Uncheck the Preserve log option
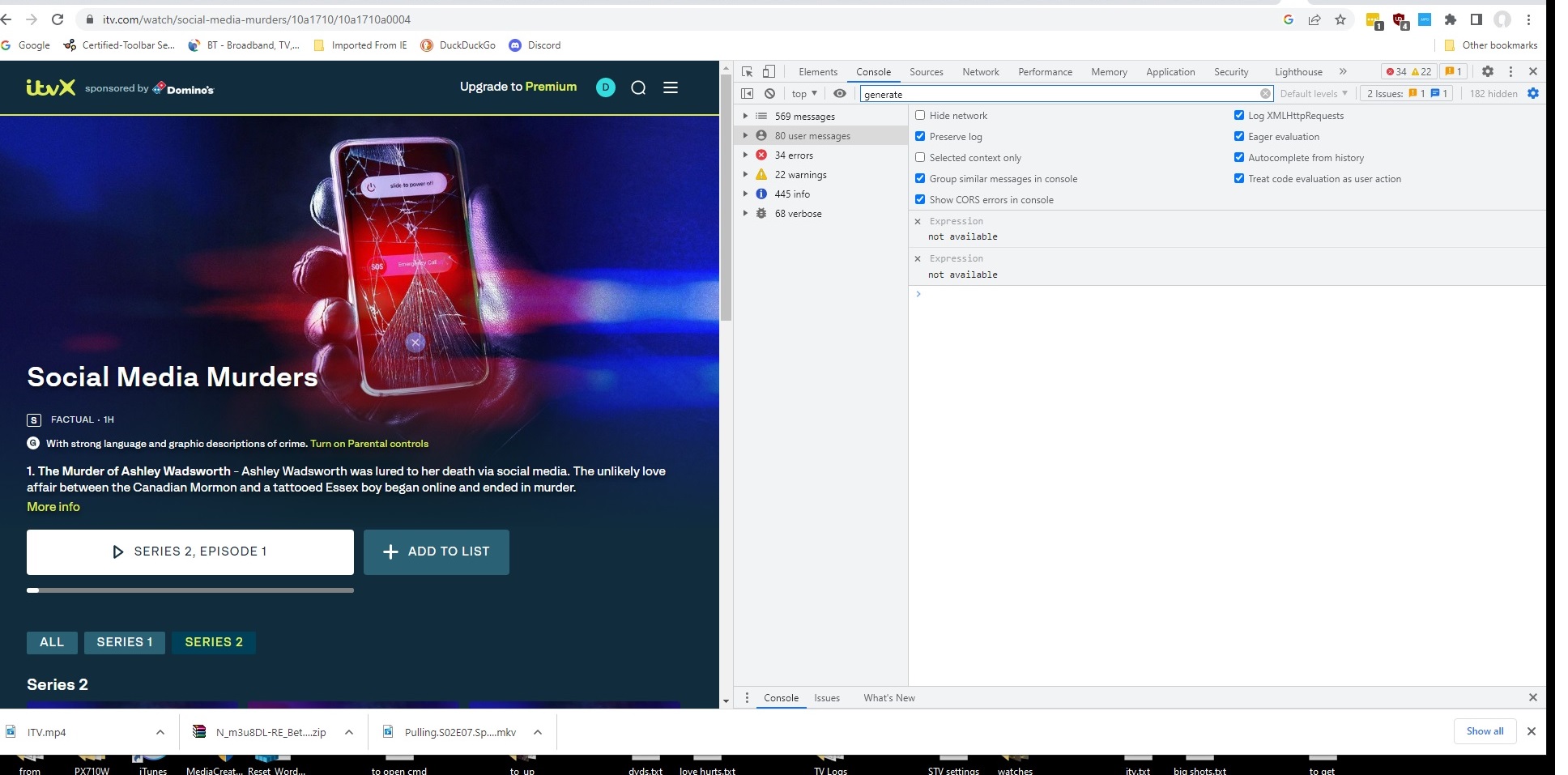The height and width of the screenshot is (775, 1568). pyautogui.click(x=920, y=137)
